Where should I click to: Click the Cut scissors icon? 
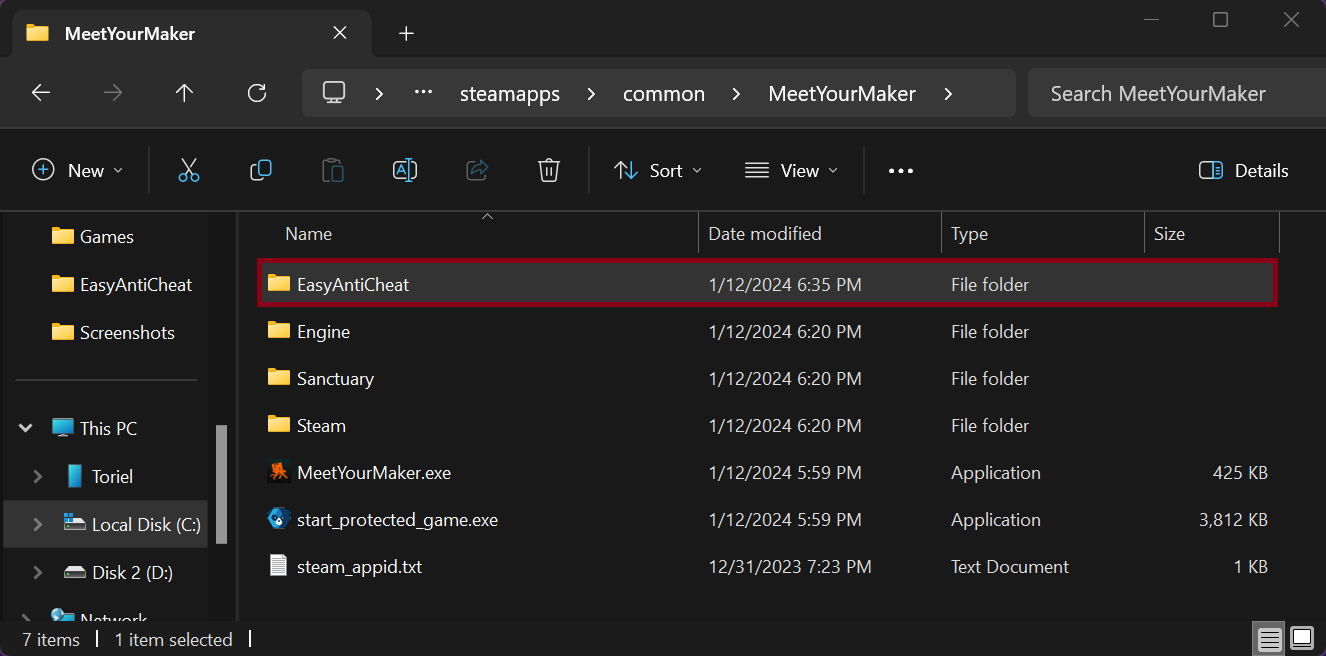point(189,171)
